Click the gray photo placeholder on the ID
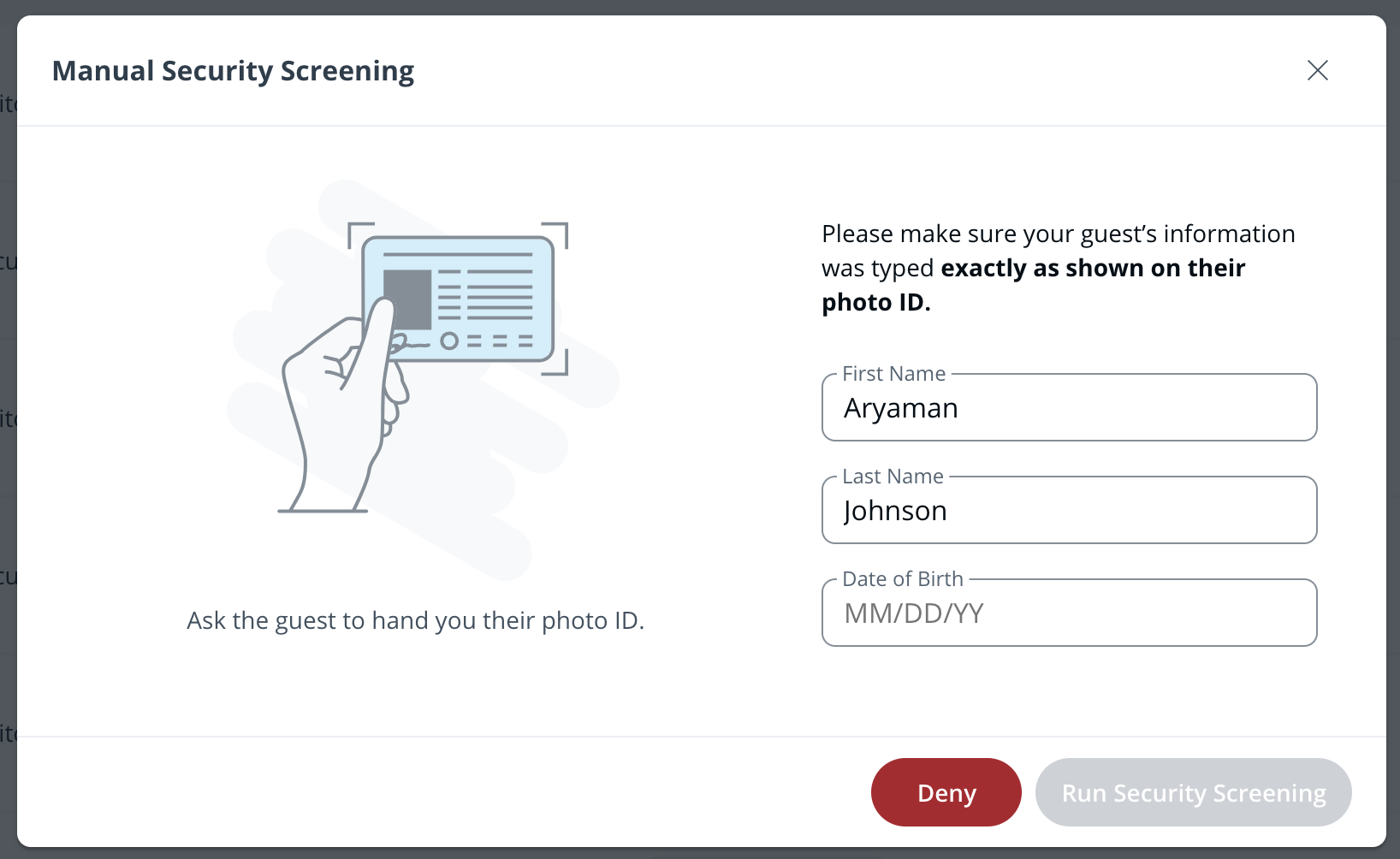Screen dimensions: 1400x859 point(407,299)
